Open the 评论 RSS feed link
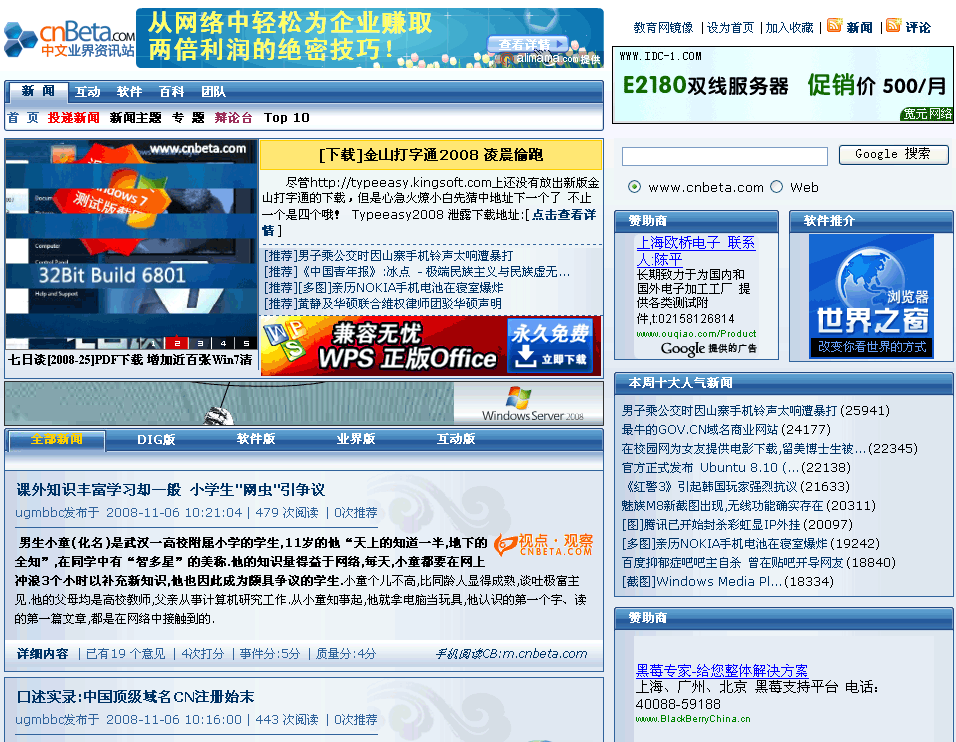Image resolution: width=956 pixels, height=742 pixels. tap(918, 27)
